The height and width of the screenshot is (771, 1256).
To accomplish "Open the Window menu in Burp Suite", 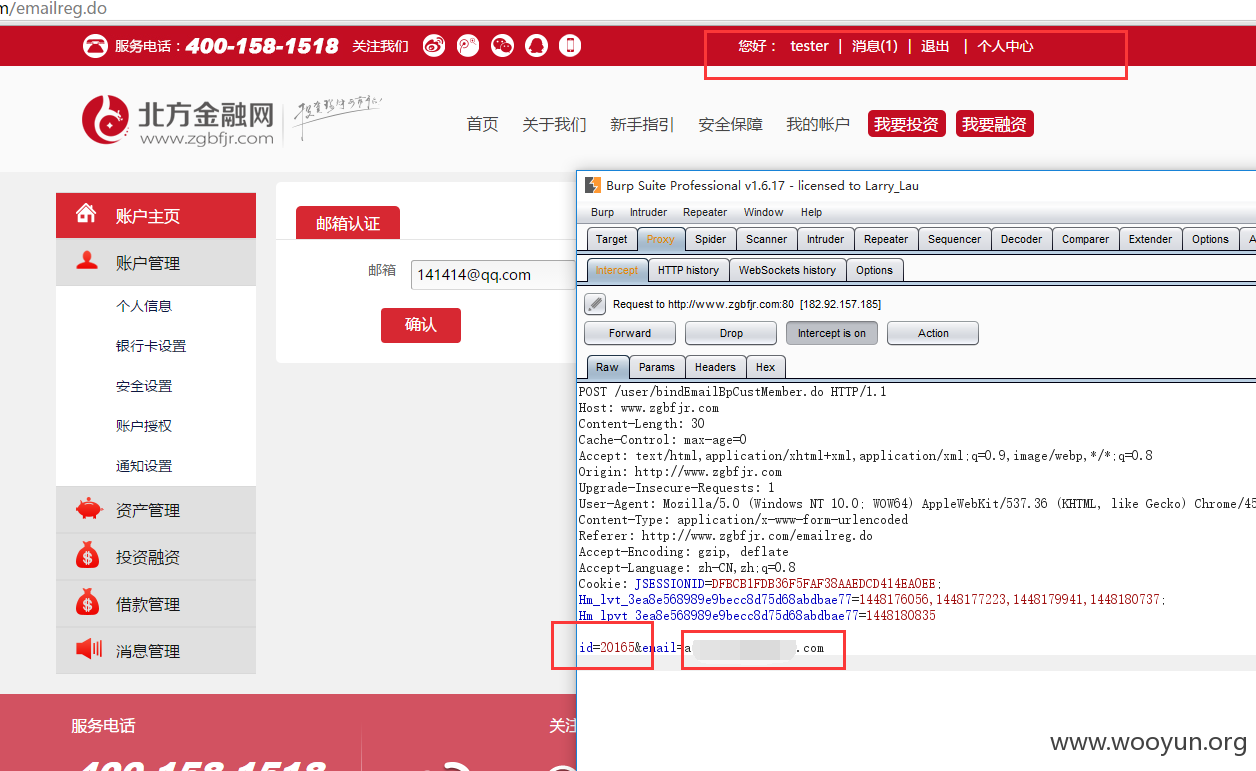I will (763, 212).
